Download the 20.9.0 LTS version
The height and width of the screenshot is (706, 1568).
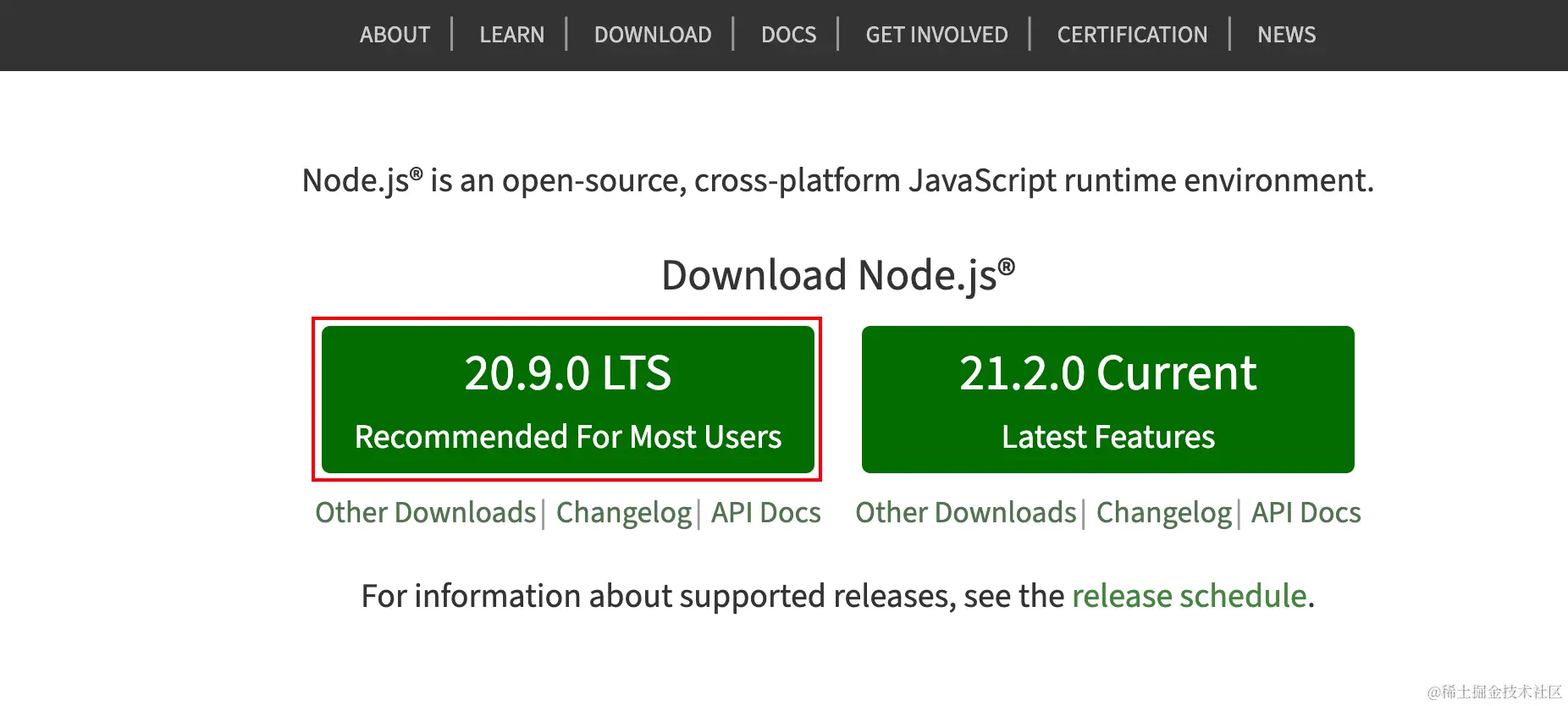click(567, 400)
